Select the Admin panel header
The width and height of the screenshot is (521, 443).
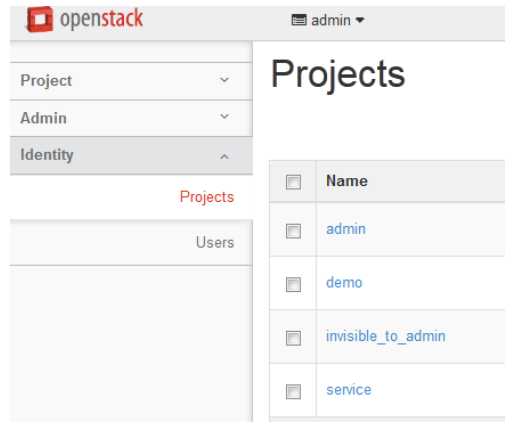point(131,118)
